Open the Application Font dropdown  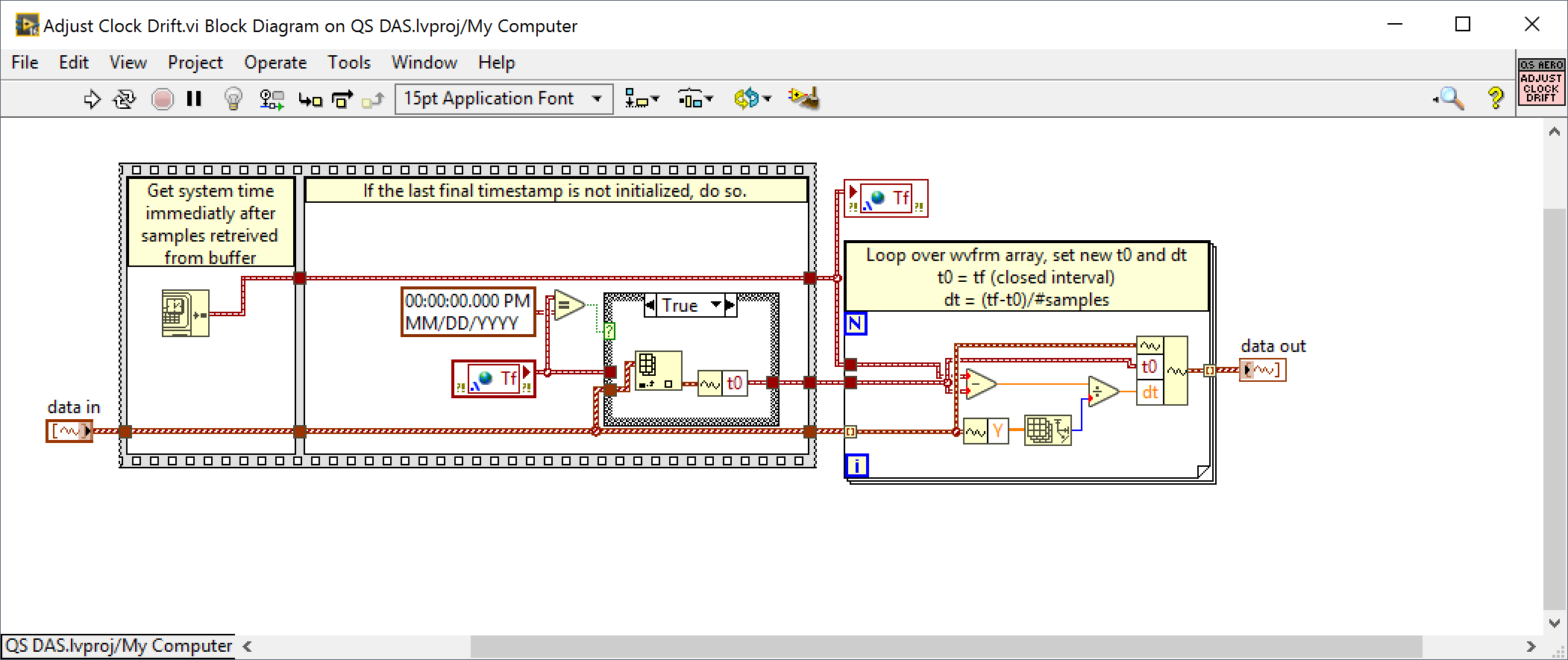(x=504, y=98)
